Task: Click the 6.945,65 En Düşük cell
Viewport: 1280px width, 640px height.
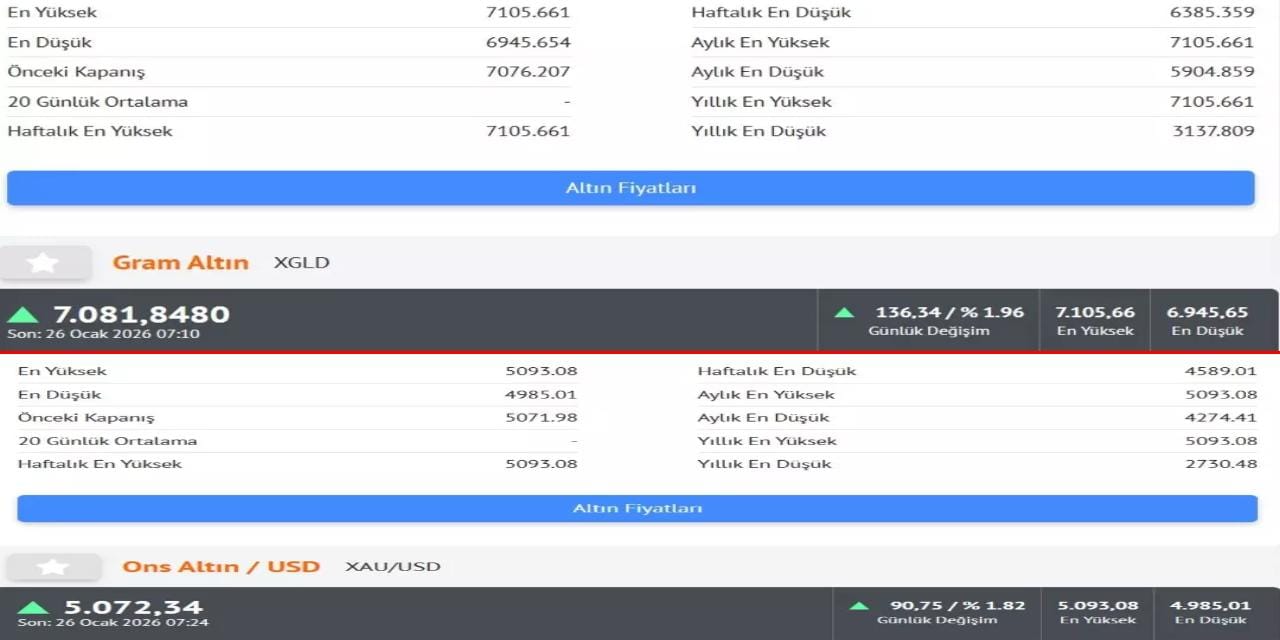Action: pyautogui.click(x=1207, y=320)
